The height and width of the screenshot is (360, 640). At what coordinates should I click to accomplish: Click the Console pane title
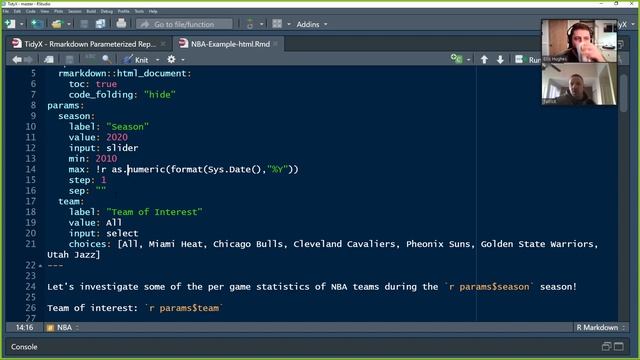(x=24, y=347)
